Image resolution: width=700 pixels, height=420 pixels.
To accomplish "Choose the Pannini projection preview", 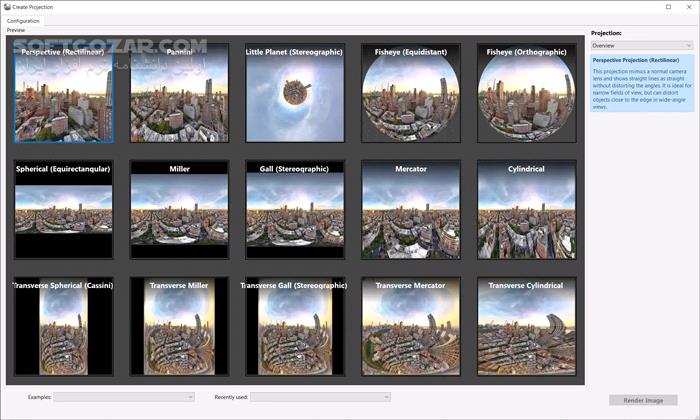I will pyautogui.click(x=179, y=93).
